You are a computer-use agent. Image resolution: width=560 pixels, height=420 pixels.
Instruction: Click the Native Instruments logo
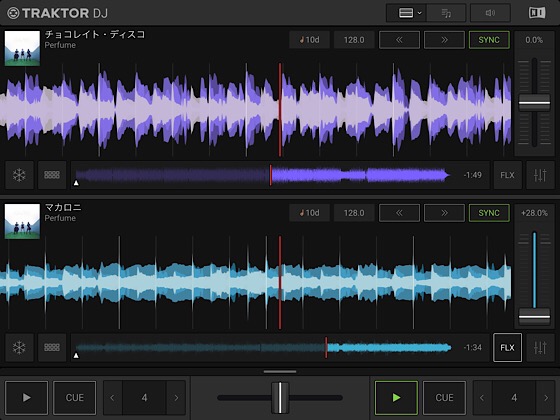(537, 13)
